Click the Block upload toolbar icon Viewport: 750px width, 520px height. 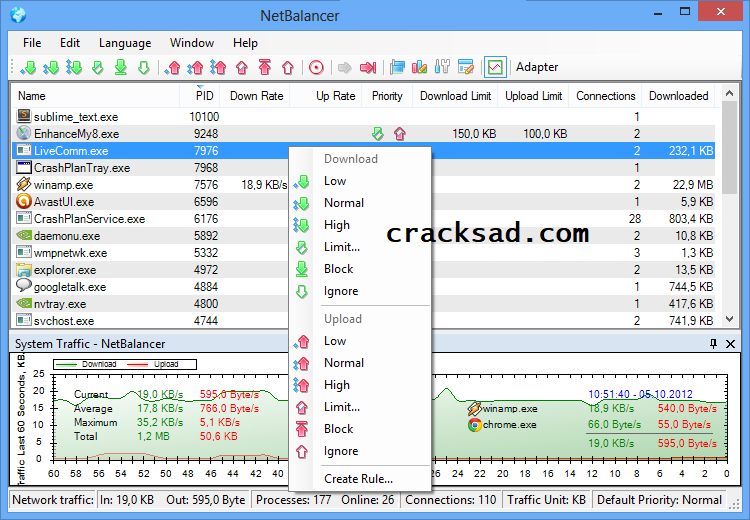pos(265,67)
